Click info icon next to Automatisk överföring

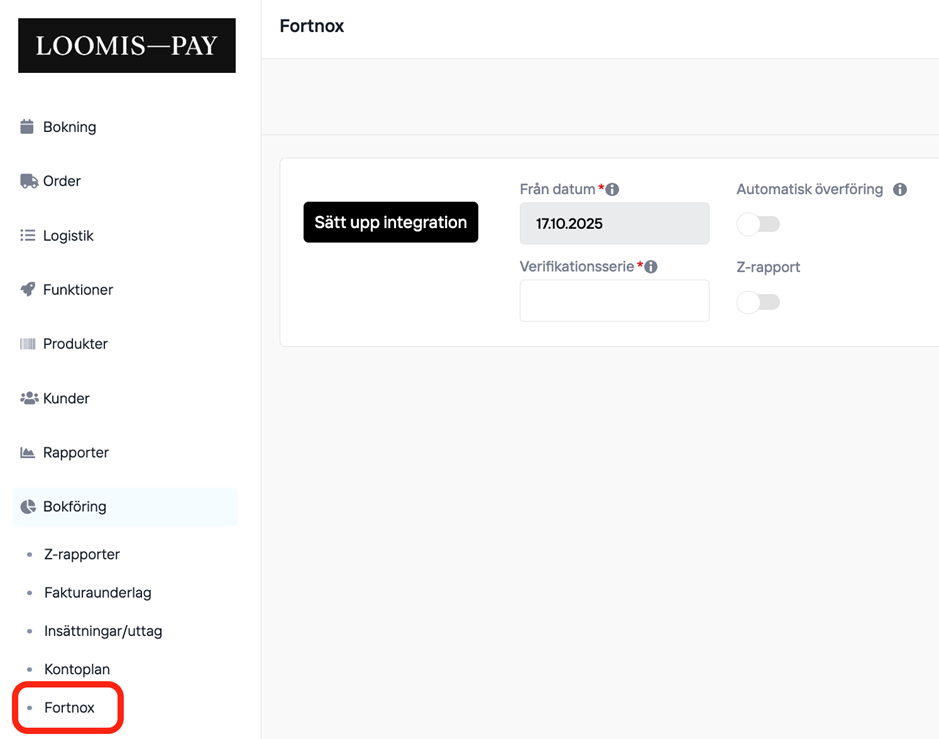click(900, 190)
